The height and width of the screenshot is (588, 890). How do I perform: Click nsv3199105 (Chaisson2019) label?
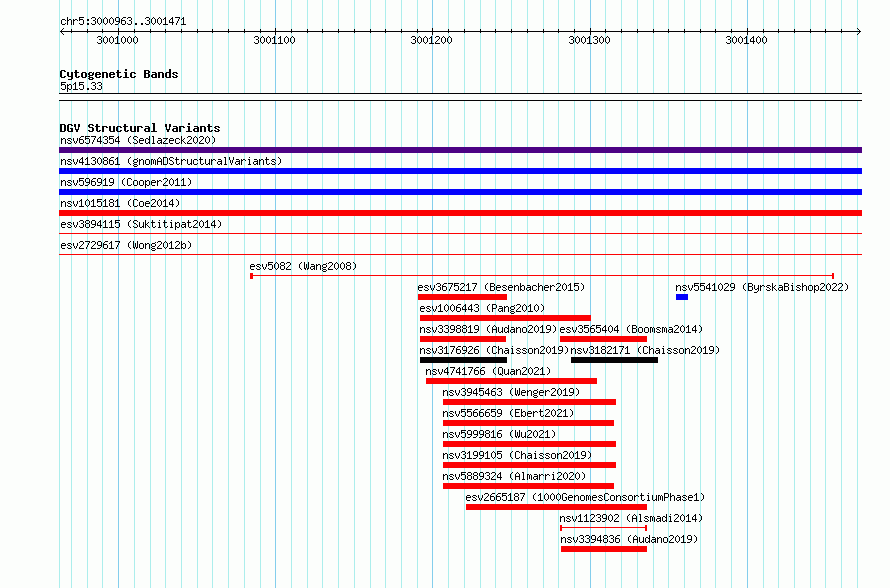(x=517, y=455)
